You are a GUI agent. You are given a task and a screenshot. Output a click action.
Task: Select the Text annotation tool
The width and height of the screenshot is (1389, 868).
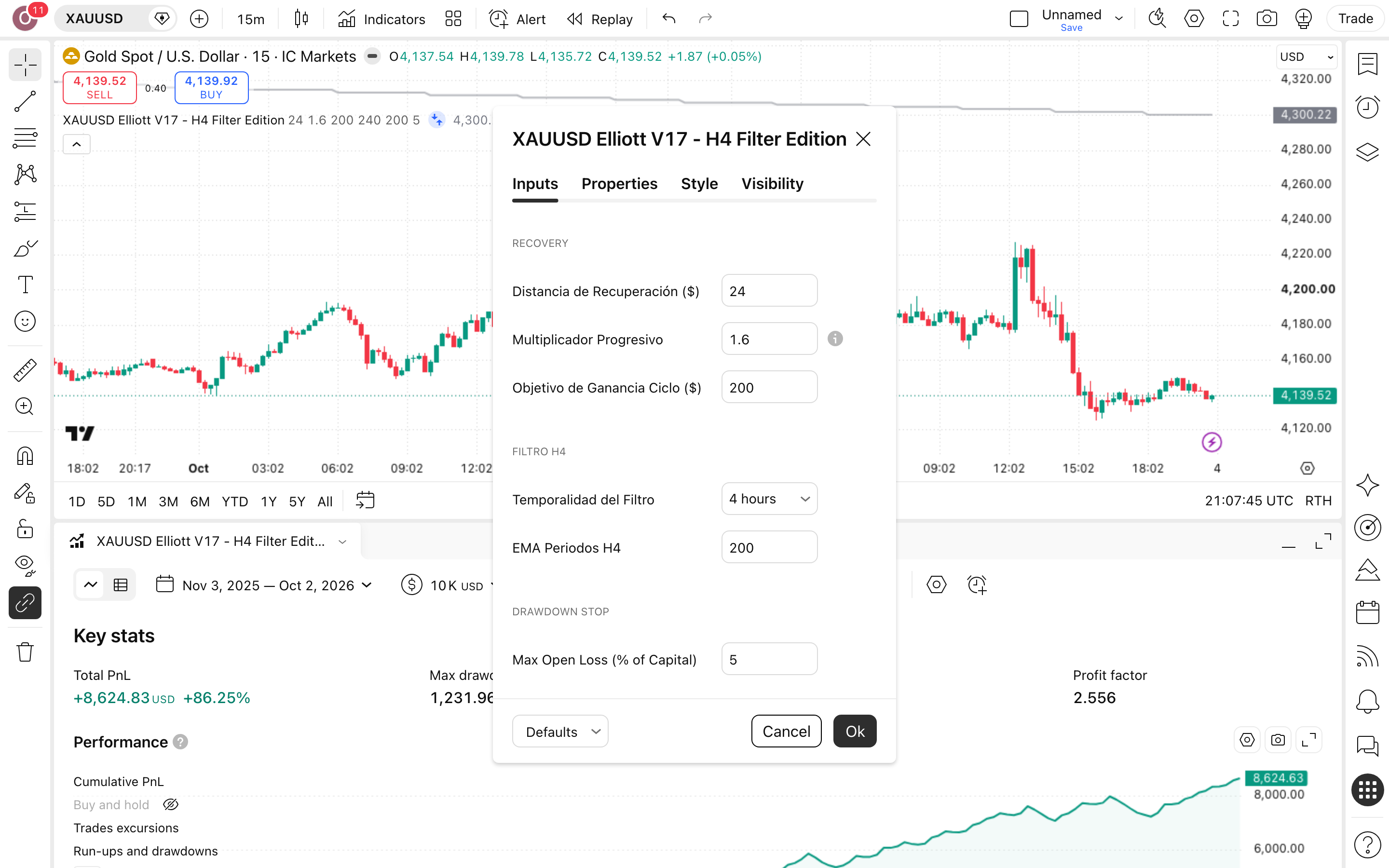pos(25,285)
